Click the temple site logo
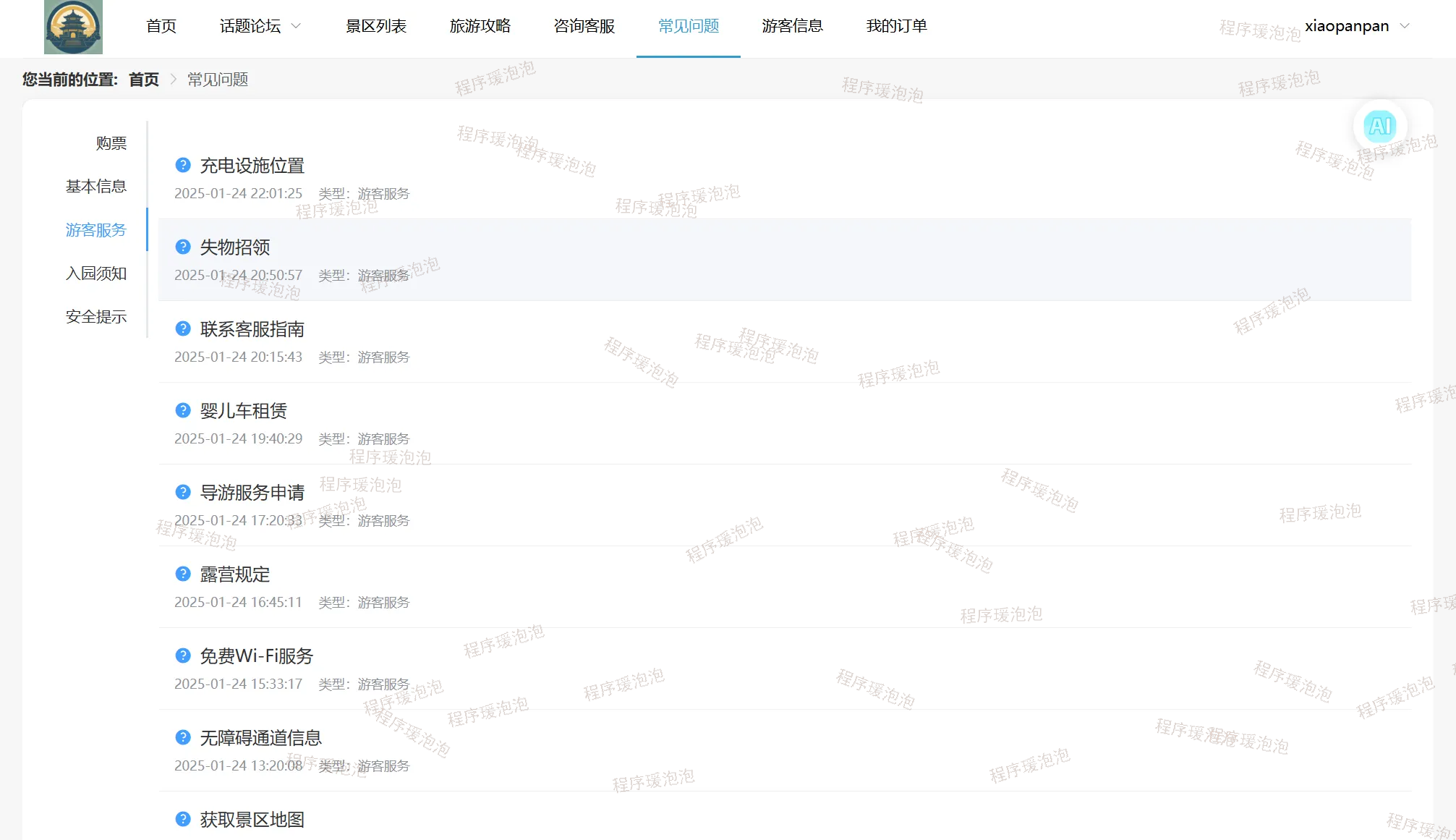The width and height of the screenshot is (1456, 840). (73, 27)
